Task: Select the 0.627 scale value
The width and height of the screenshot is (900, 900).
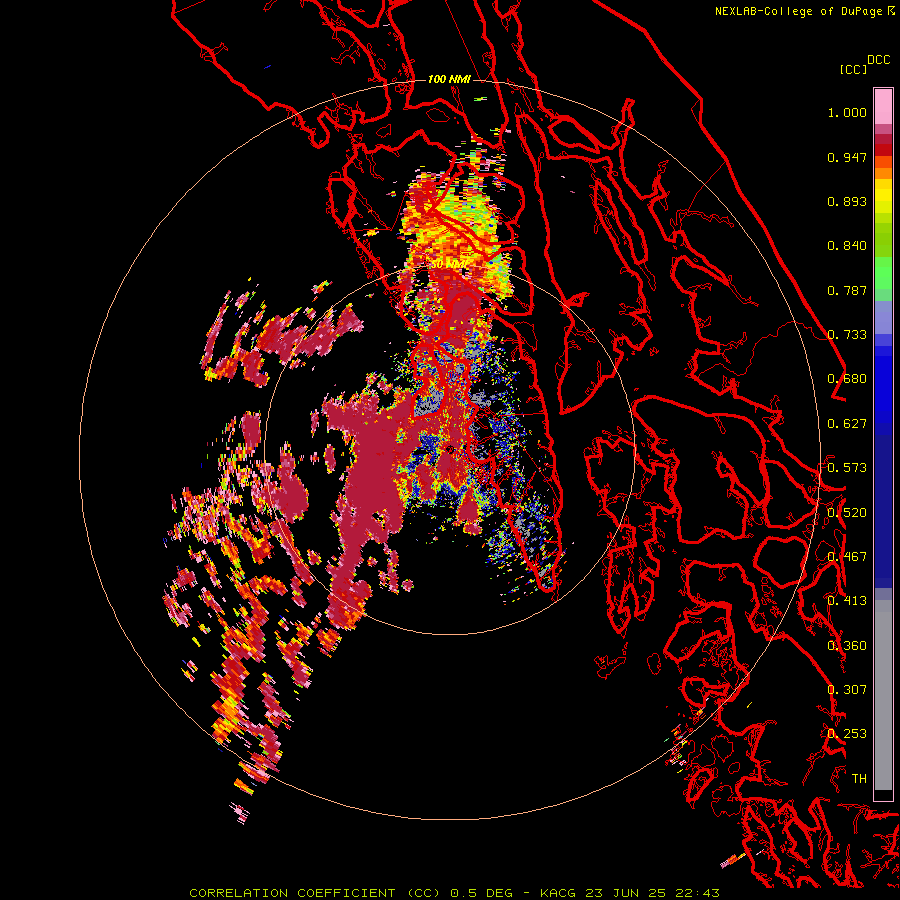Action: (847, 424)
